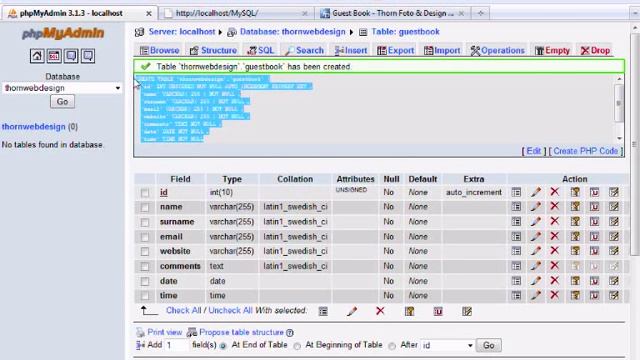Add index icon on surname row
Screen dimensions: 640x360
614,222
